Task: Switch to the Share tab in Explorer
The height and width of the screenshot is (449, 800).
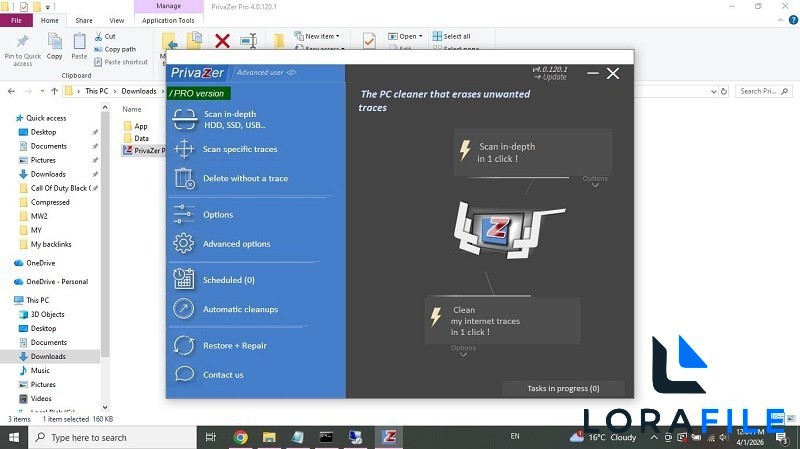Action: click(x=84, y=20)
